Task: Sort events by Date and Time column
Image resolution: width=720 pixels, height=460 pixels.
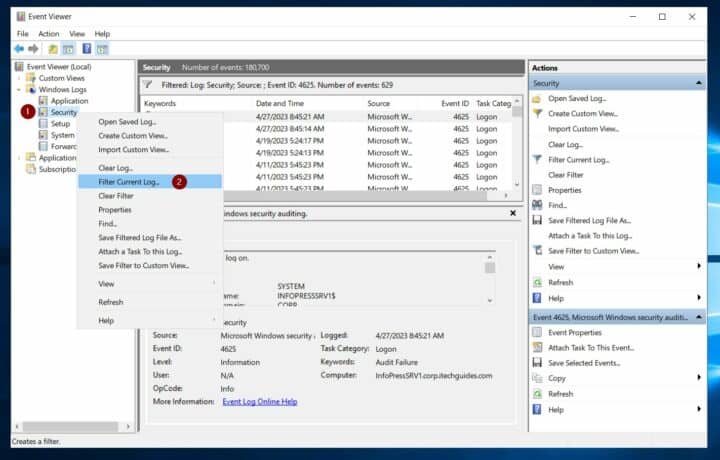Action: click(280, 103)
